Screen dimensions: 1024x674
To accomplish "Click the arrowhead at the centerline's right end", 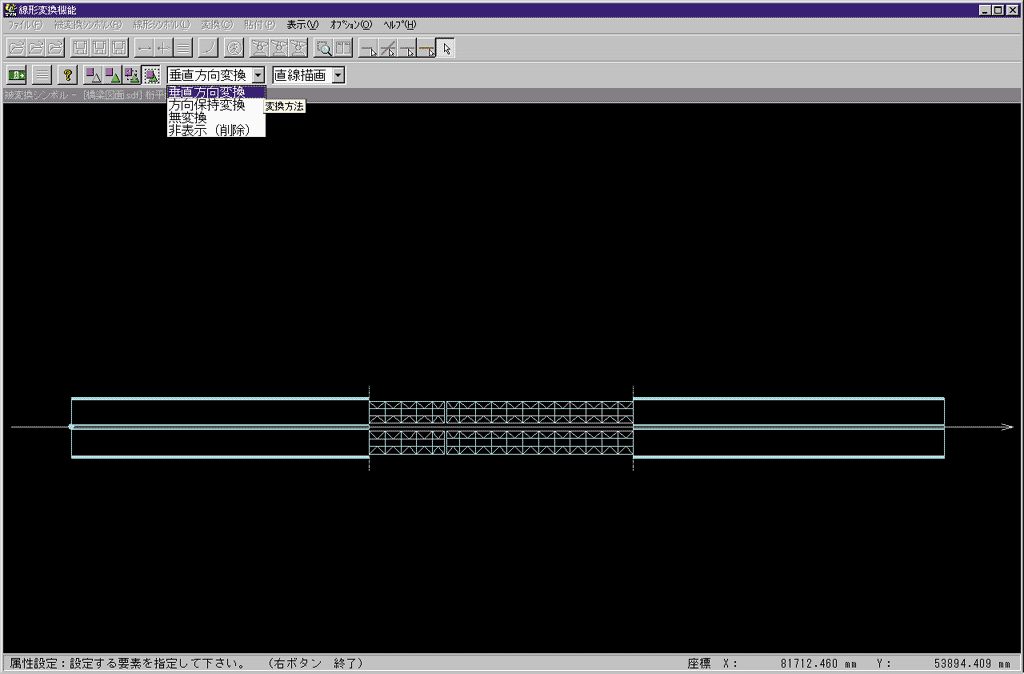I will coord(1006,427).
